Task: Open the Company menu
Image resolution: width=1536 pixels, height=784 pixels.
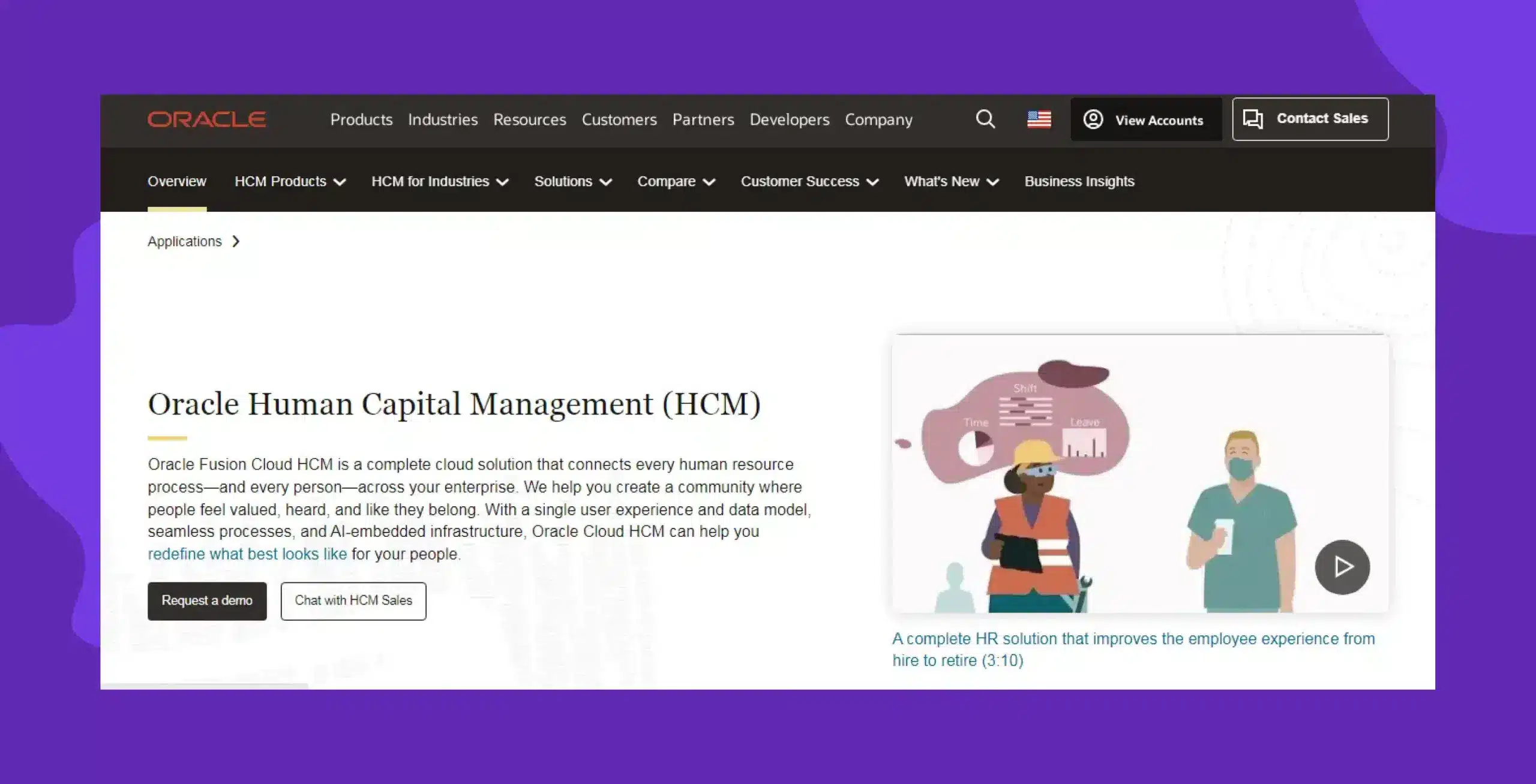Action: 879,119
